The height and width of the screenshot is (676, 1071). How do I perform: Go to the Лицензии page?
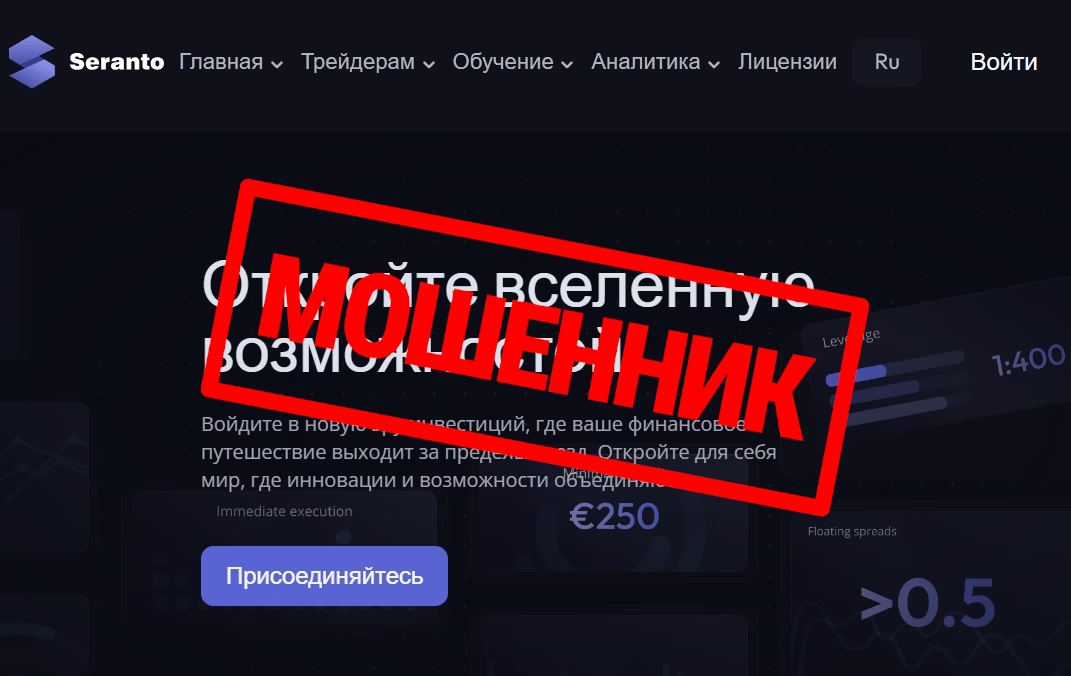pos(787,62)
